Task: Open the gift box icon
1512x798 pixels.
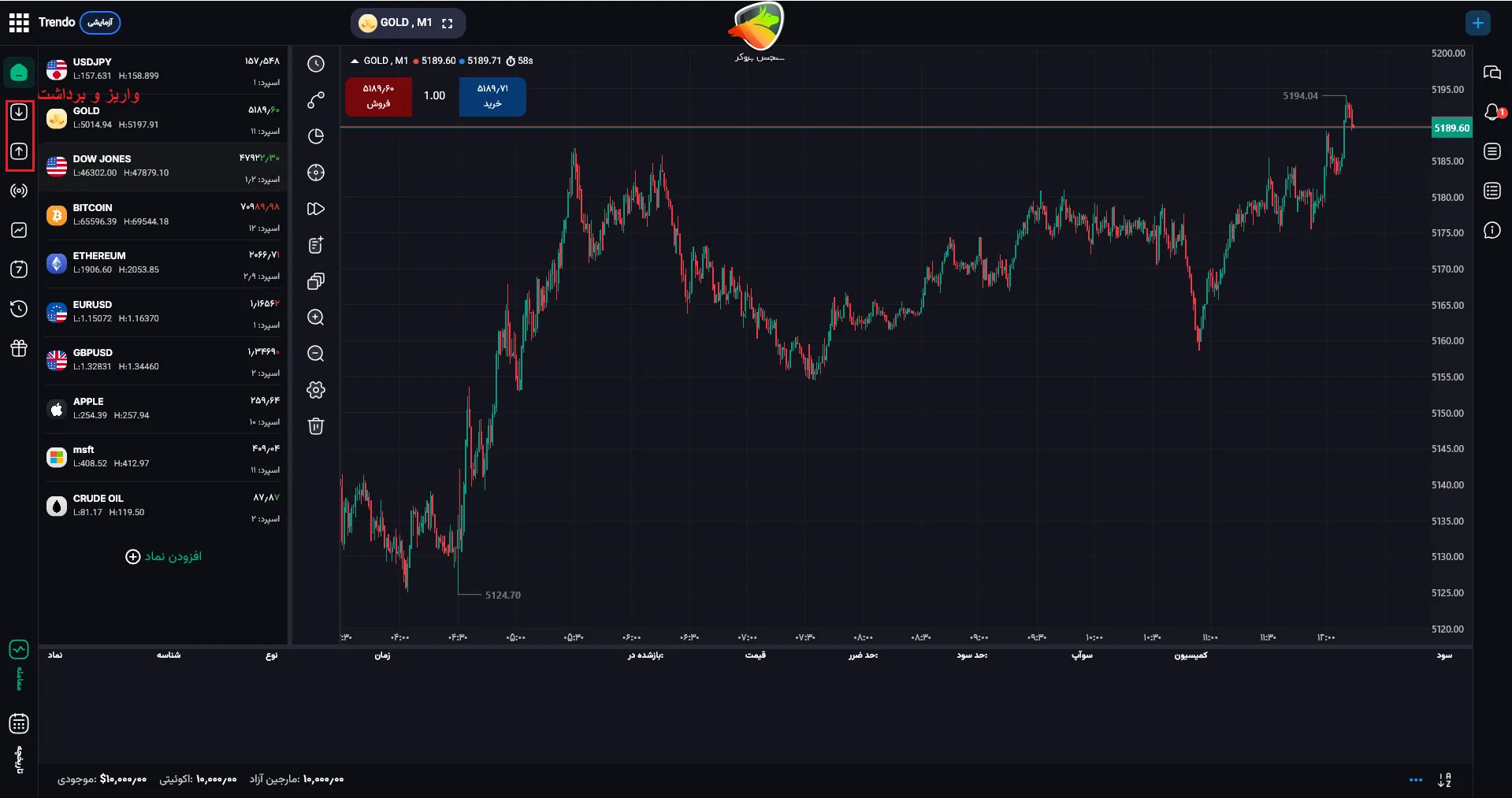Action: point(19,348)
